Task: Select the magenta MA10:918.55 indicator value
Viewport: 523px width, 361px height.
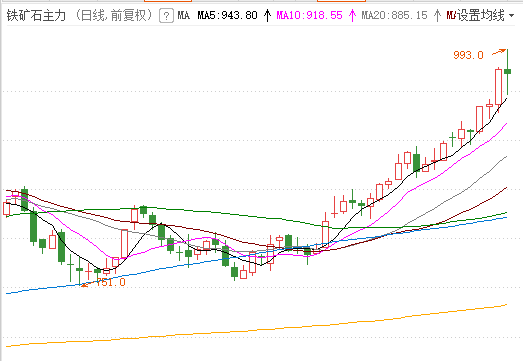Action: click(x=310, y=15)
